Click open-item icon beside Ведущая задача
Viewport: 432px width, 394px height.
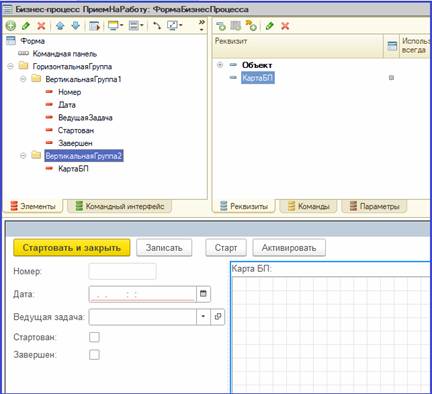pyautogui.click(x=218, y=317)
